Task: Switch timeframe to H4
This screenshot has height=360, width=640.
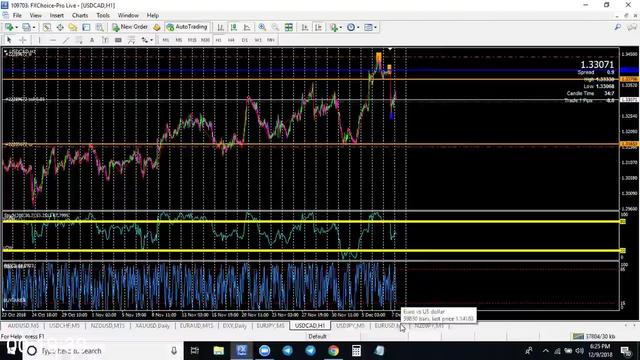Action: click(x=231, y=40)
